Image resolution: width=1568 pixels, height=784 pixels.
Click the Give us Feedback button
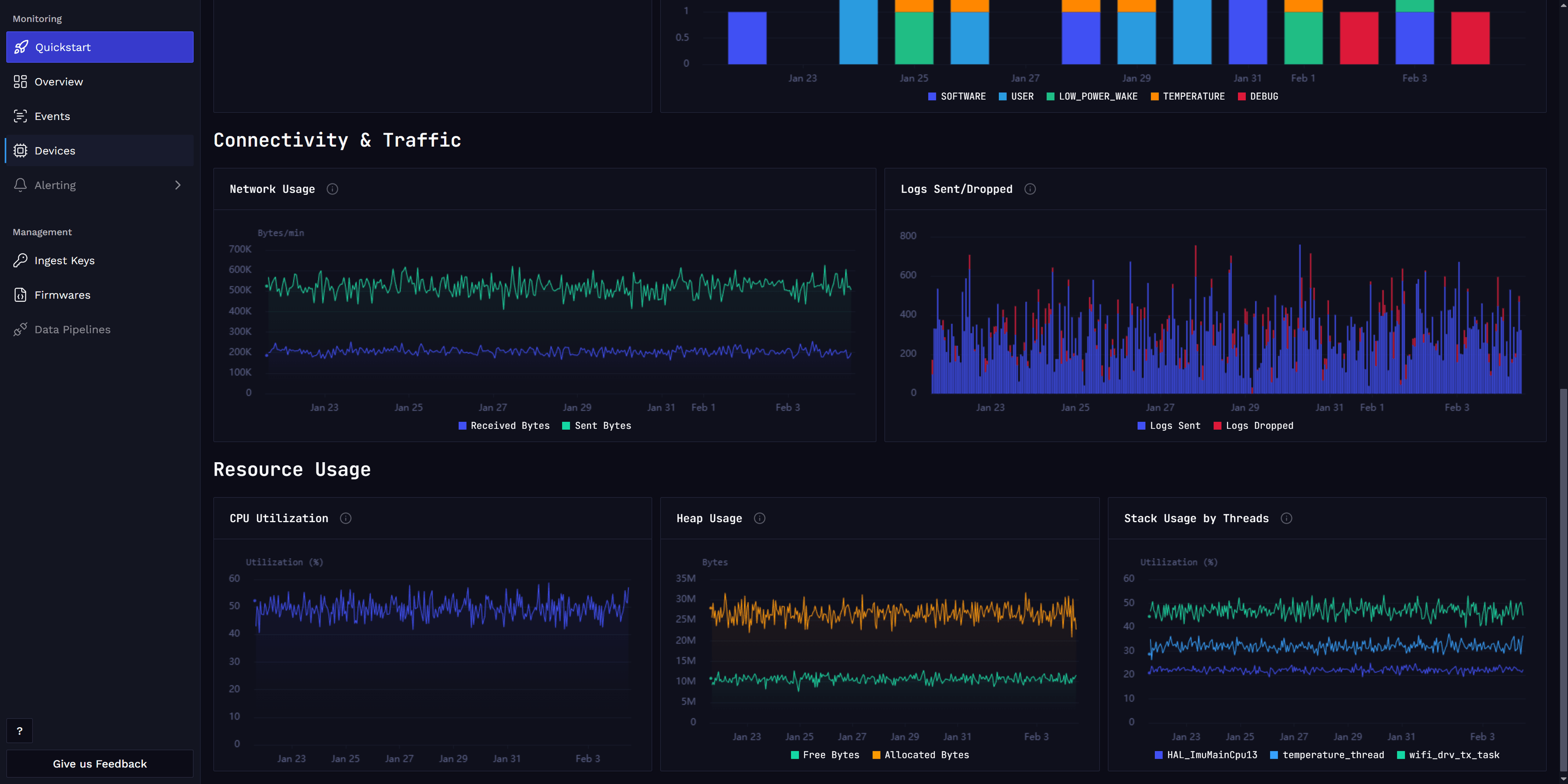click(x=100, y=764)
